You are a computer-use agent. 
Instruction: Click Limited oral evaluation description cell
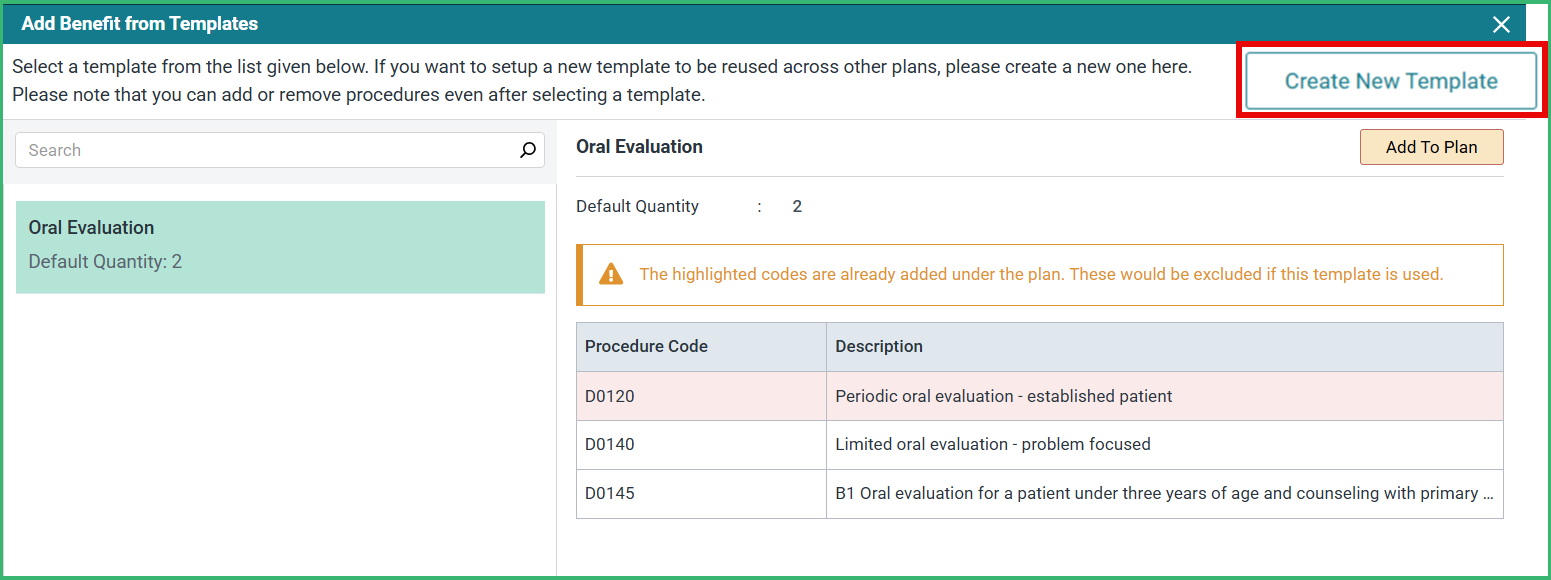(1165, 444)
